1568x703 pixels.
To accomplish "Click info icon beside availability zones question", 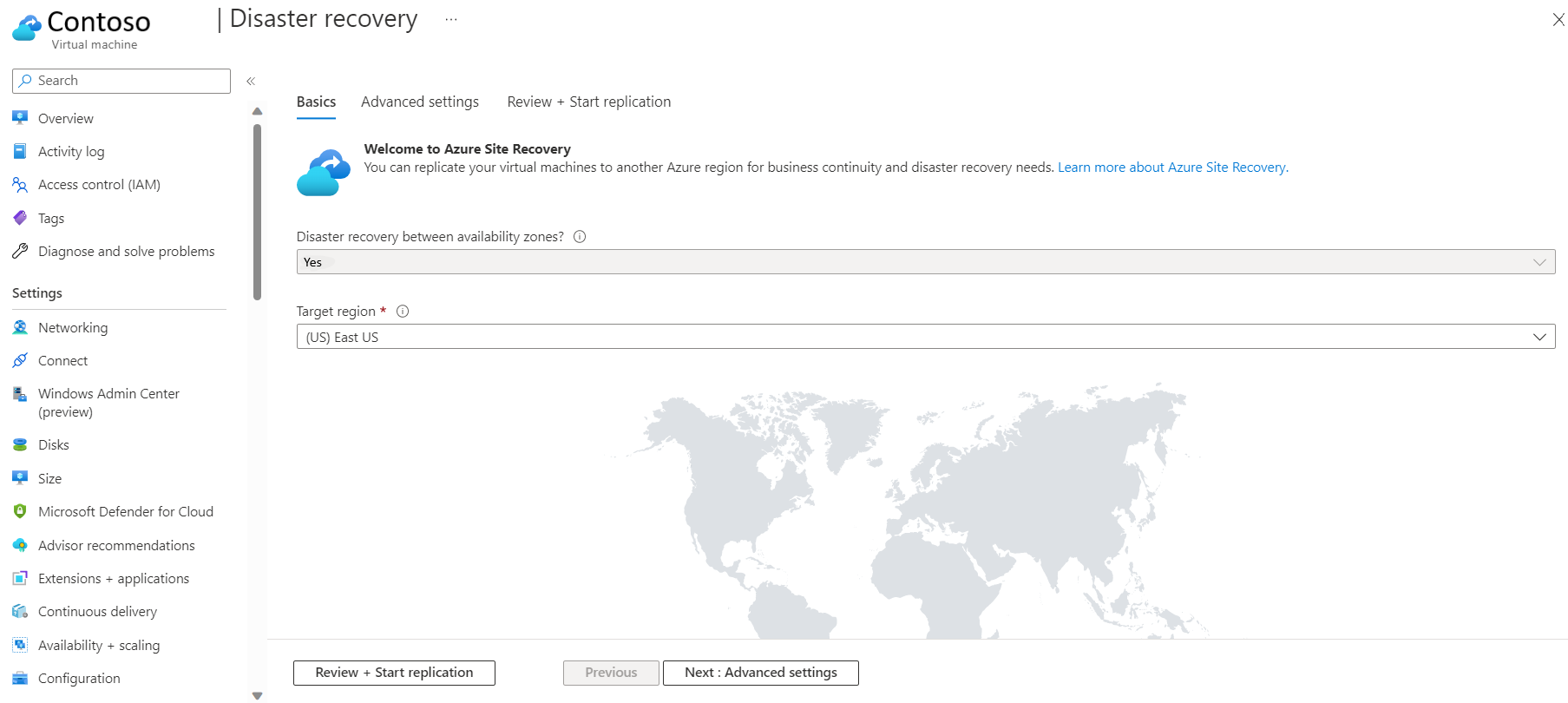I will point(580,237).
